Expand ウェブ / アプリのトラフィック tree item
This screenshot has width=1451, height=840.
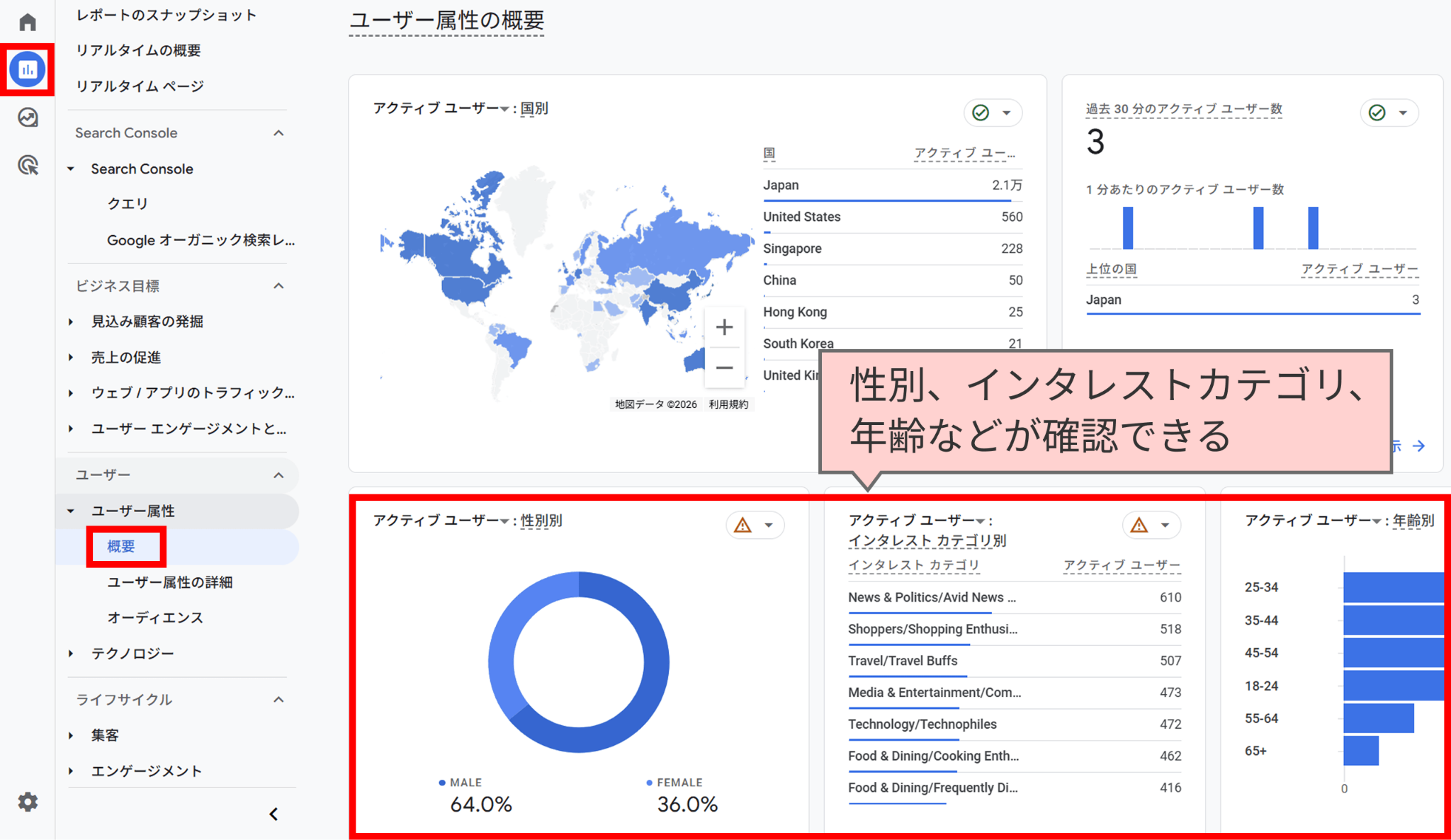point(71,392)
